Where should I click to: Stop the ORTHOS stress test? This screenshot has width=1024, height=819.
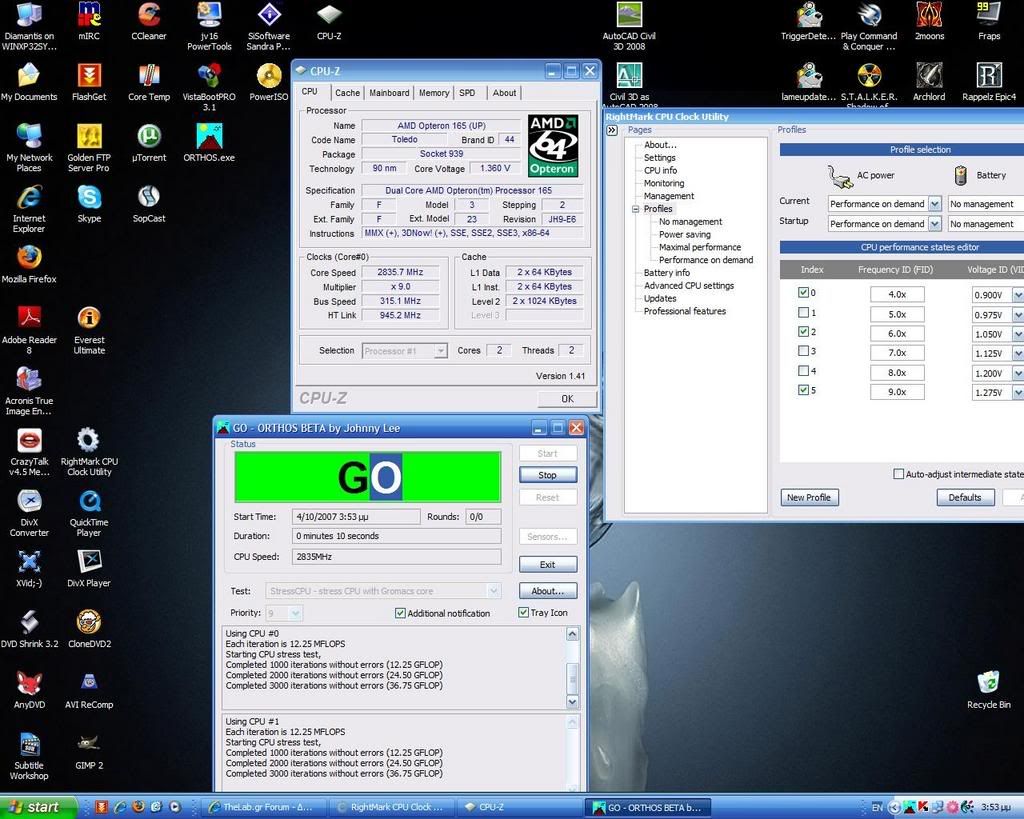[547, 475]
